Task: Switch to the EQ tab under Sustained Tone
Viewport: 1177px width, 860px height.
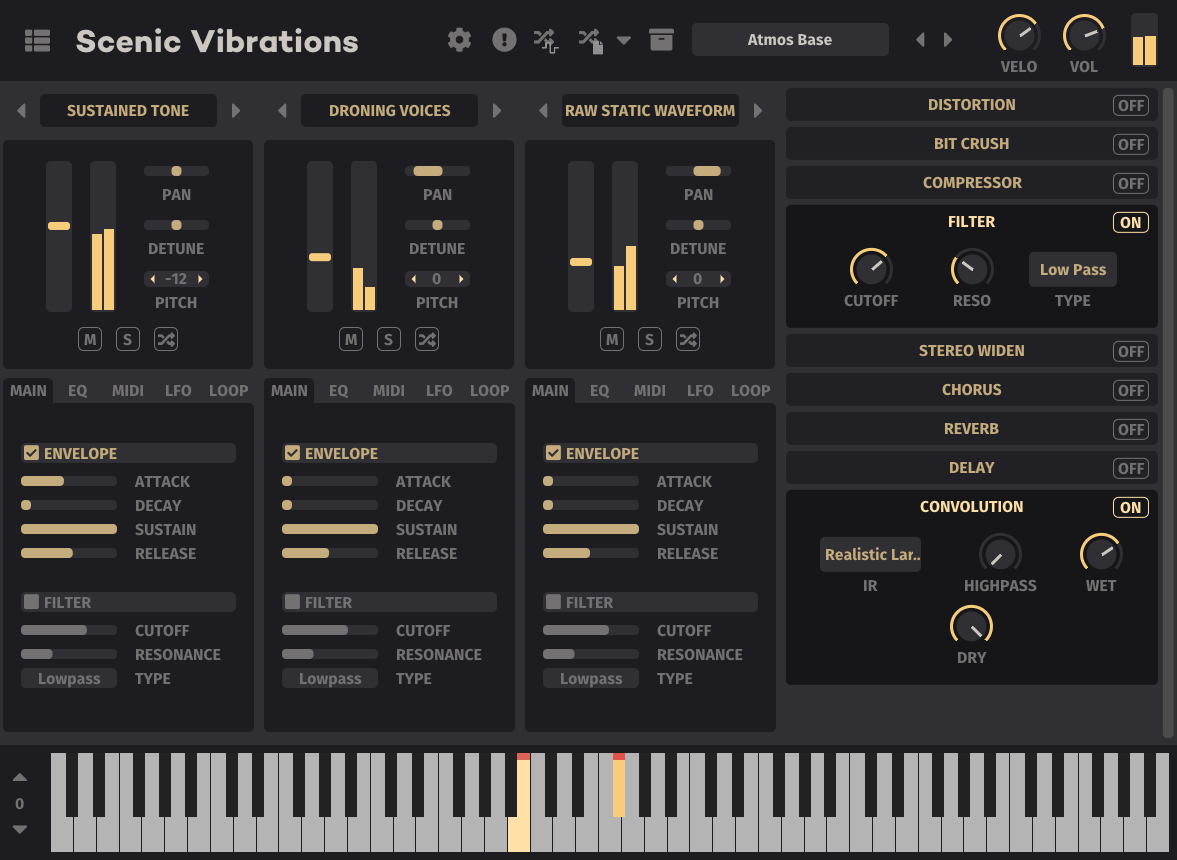Action: coord(77,391)
